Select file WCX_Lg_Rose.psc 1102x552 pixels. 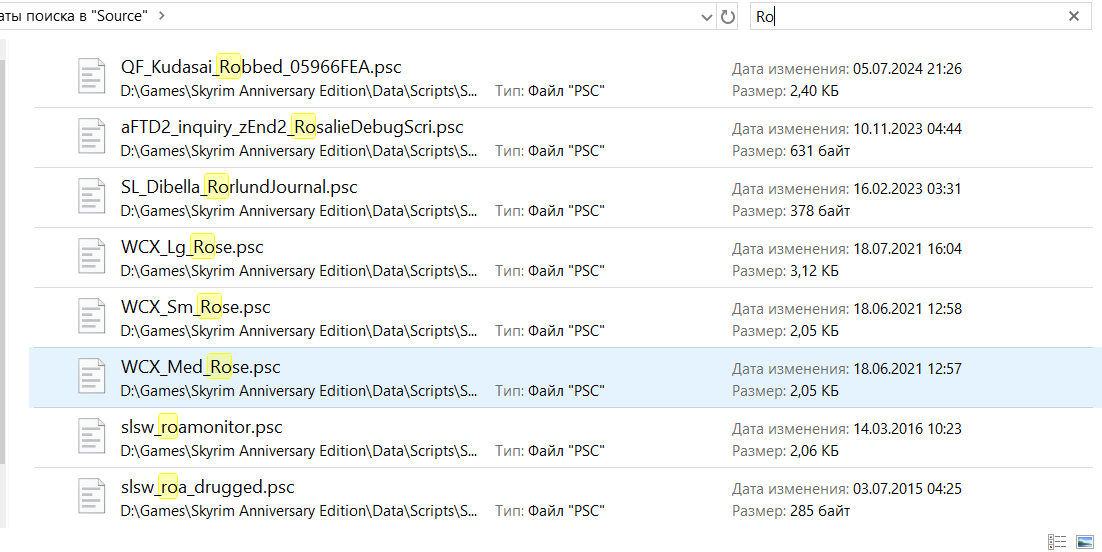click(192, 247)
